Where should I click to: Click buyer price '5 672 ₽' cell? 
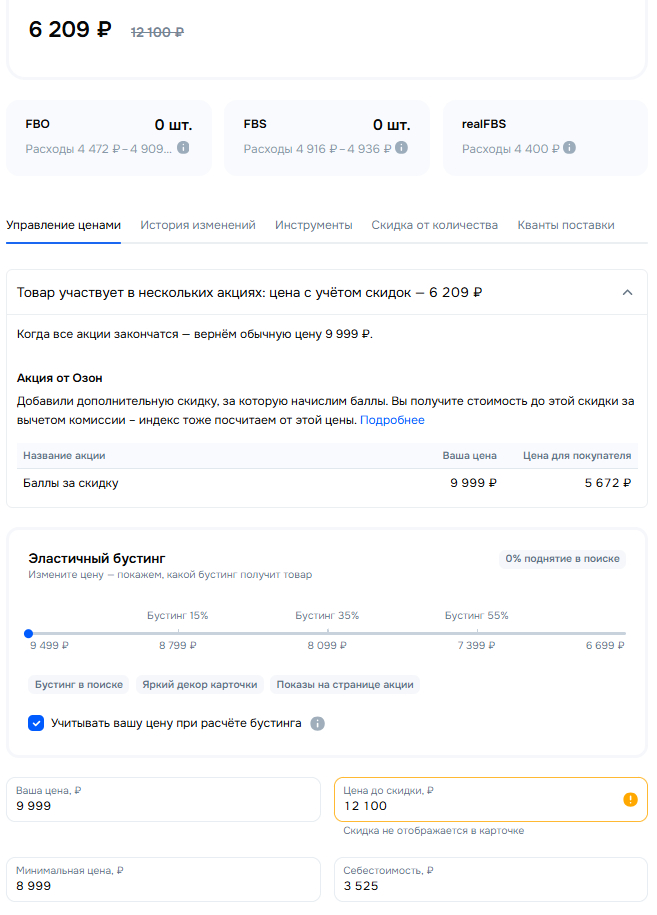(x=608, y=483)
